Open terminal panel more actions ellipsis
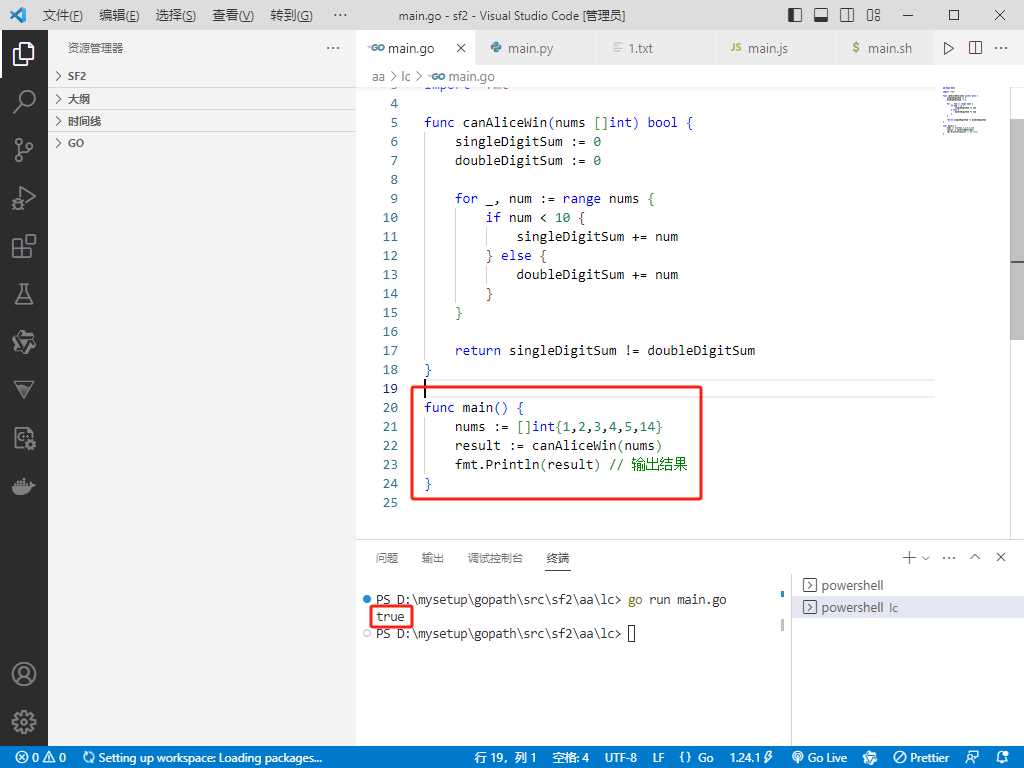Viewport: 1024px width, 768px height. (x=949, y=558)
